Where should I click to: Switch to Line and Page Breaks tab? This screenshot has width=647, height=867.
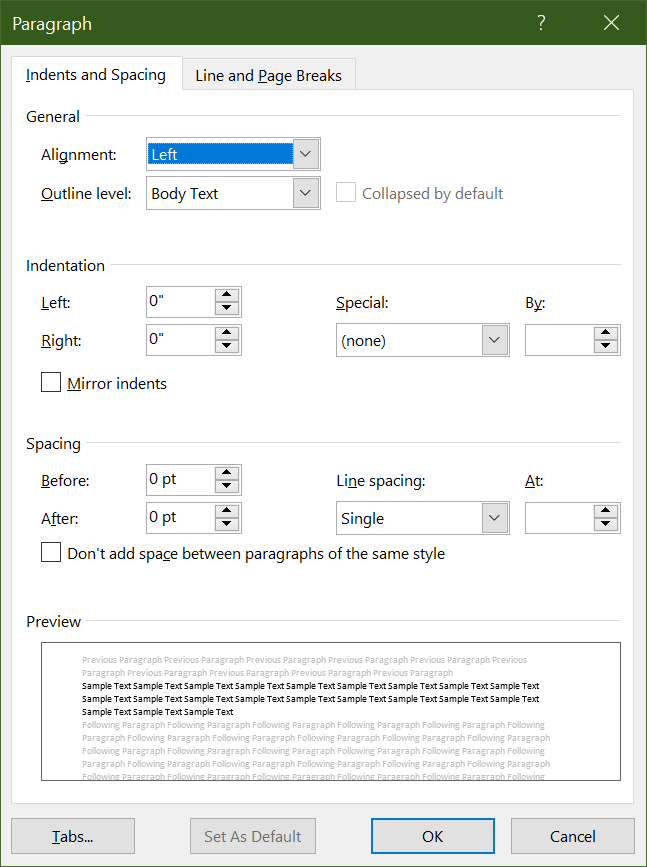(268, 75)
